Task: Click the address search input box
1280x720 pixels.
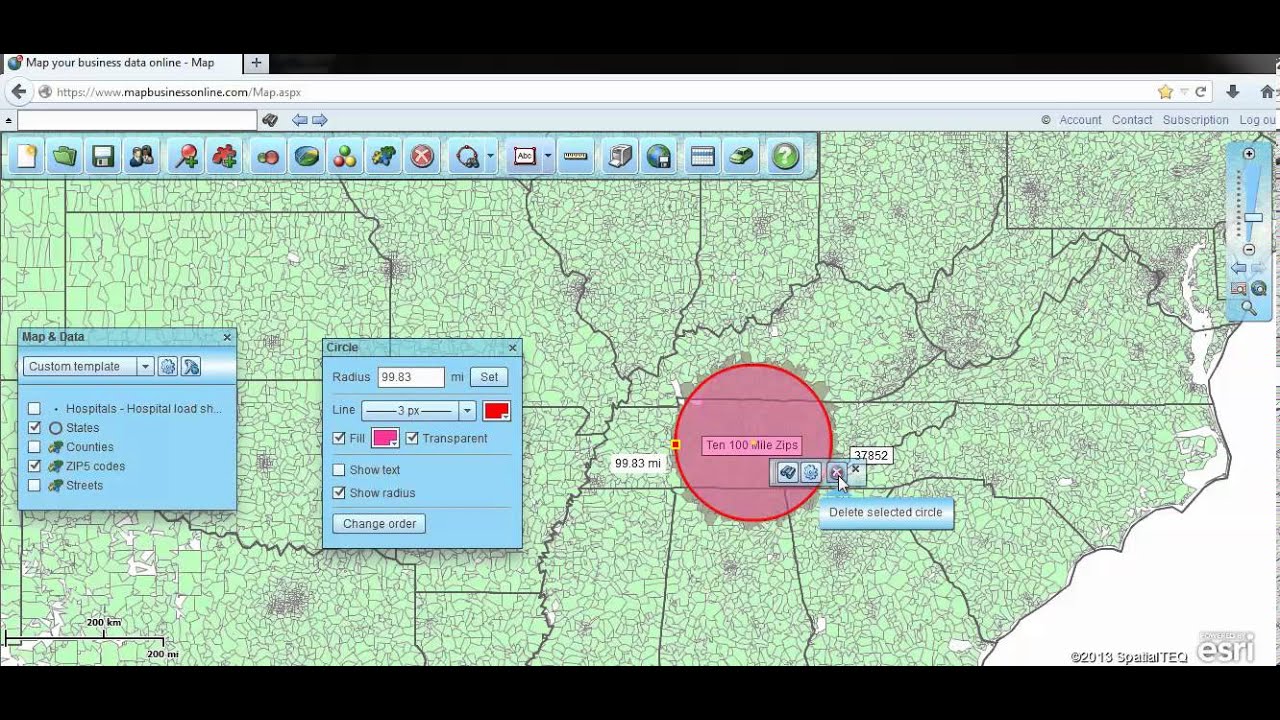Action: click(x=137, y=120)
